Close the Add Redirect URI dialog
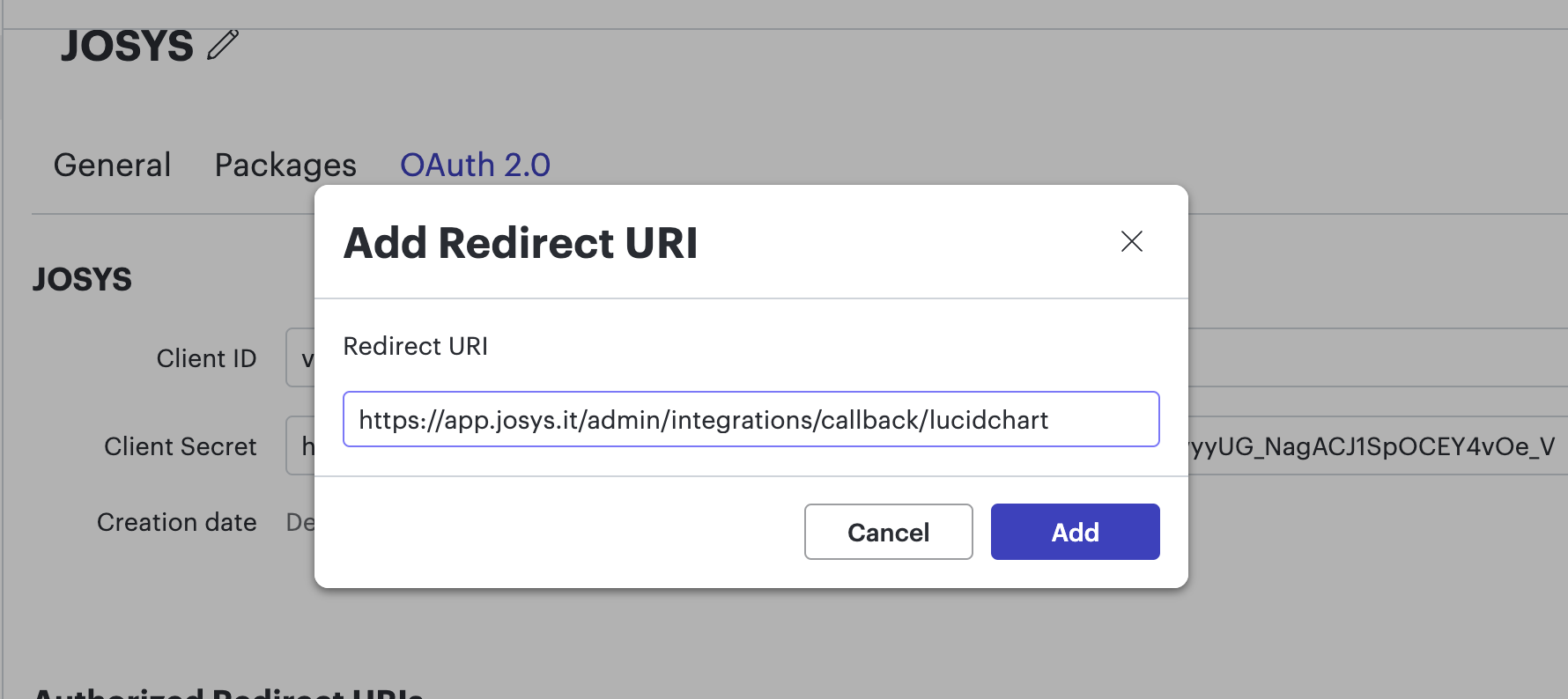This screenshot has height=699, width=1568. point(1131,241)
